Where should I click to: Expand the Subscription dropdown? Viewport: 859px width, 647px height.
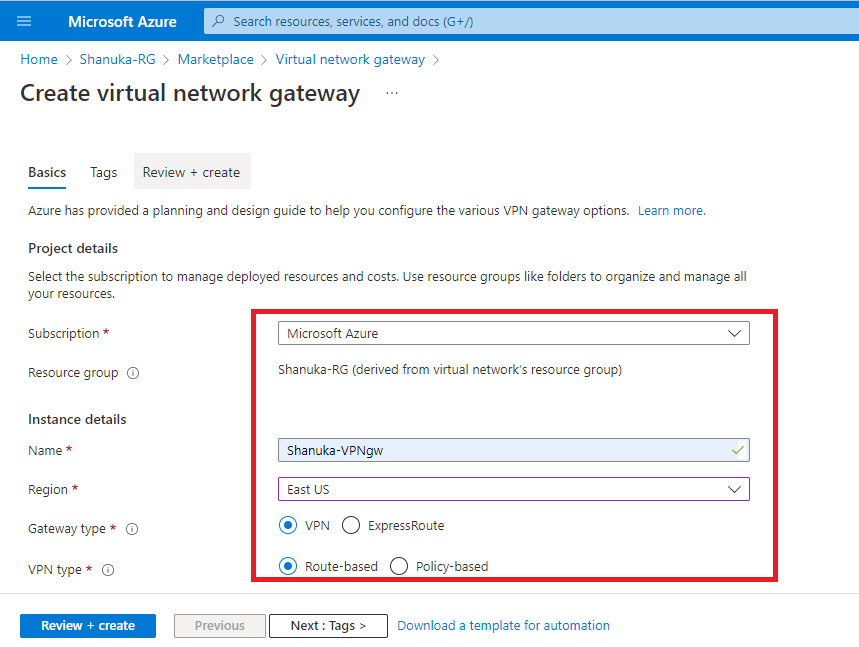(x=513, y=333)
